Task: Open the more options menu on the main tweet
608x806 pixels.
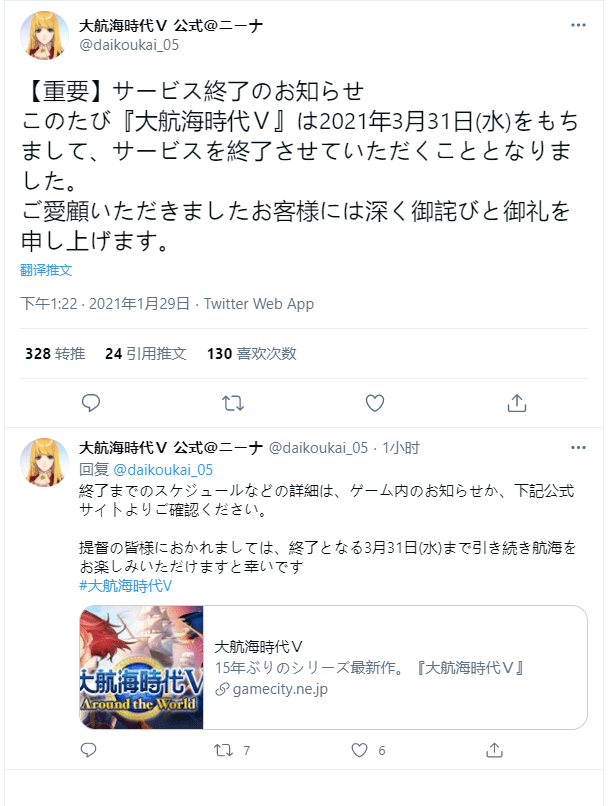Action: click(x=578, y=25)
